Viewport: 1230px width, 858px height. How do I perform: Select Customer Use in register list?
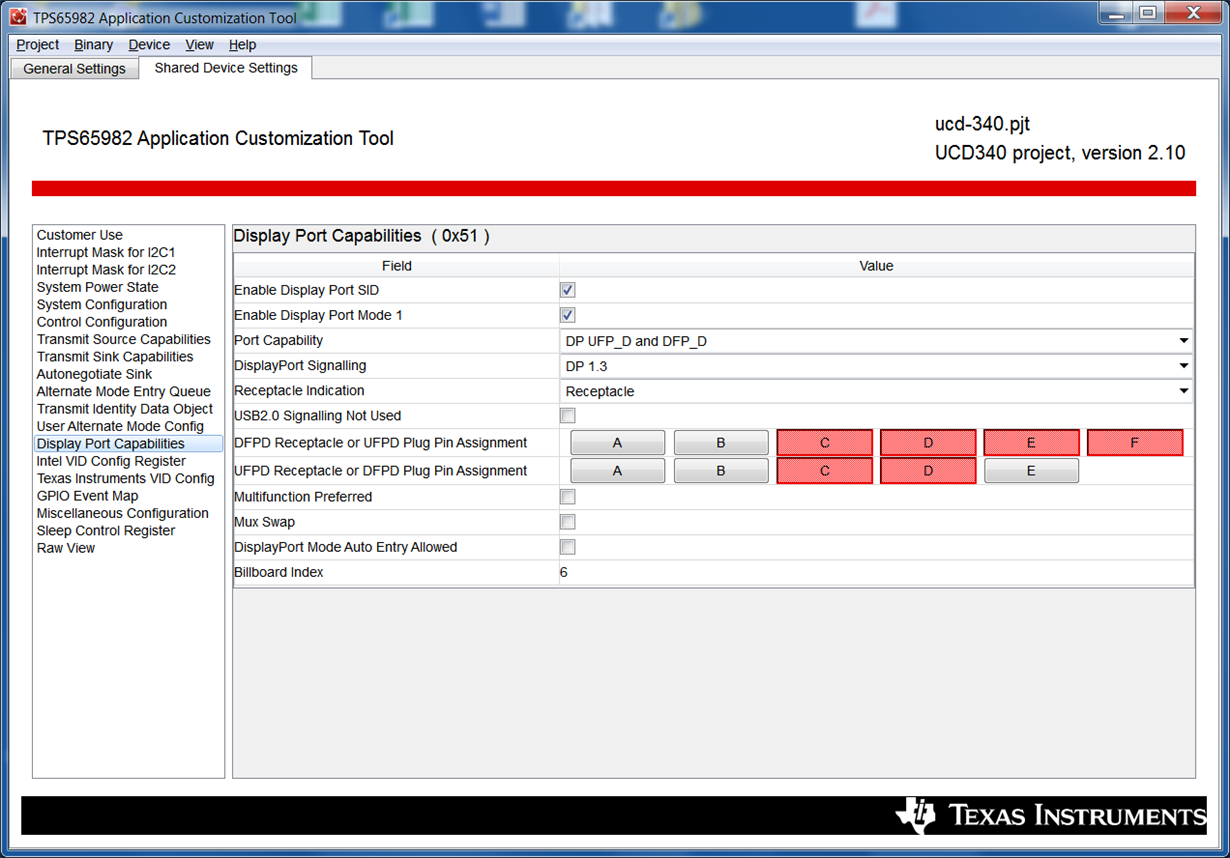(80, 235)
